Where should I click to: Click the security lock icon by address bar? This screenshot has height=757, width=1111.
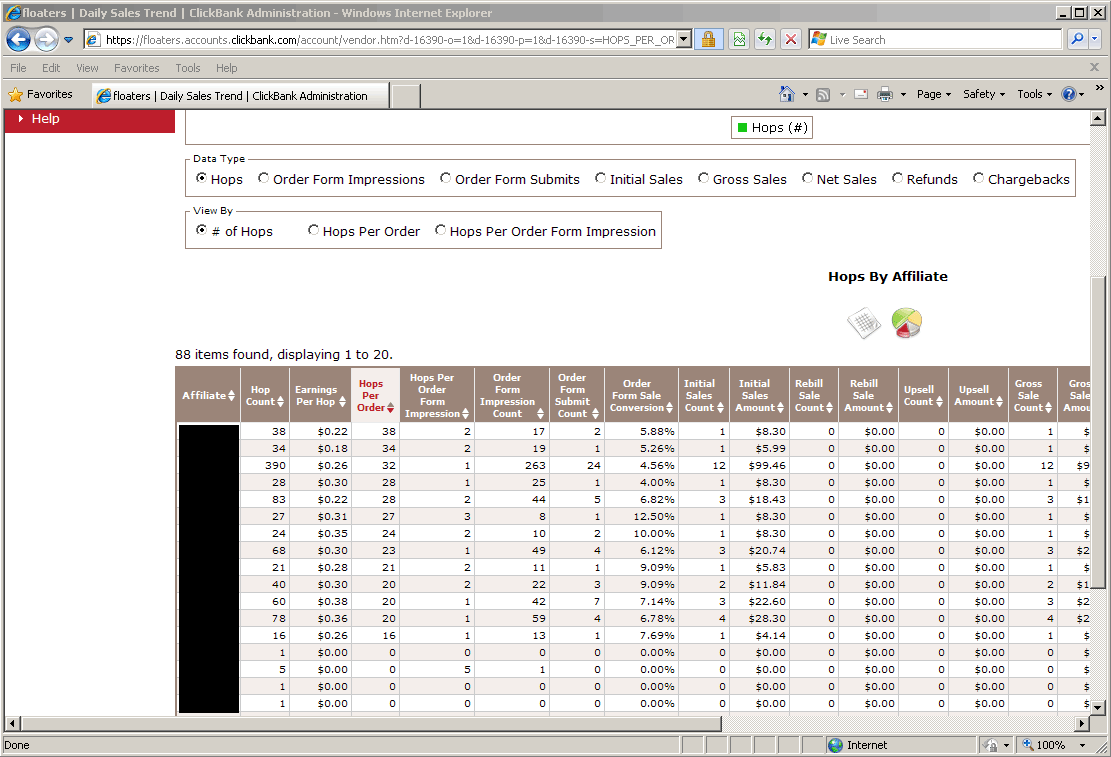[x=708, y=40]
